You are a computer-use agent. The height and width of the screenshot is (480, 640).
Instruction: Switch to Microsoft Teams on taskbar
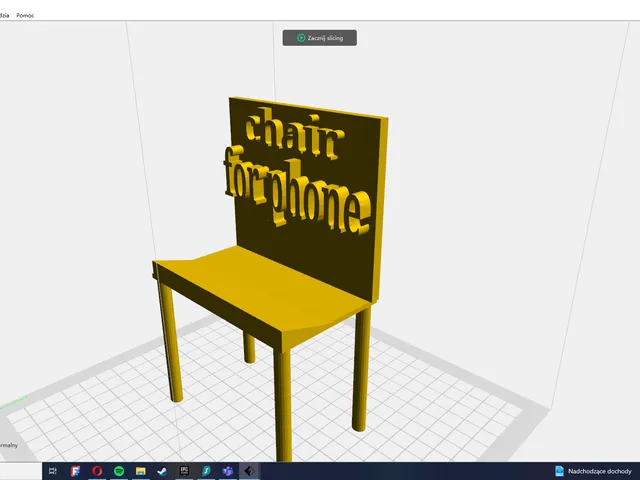(x=228, y=471)
